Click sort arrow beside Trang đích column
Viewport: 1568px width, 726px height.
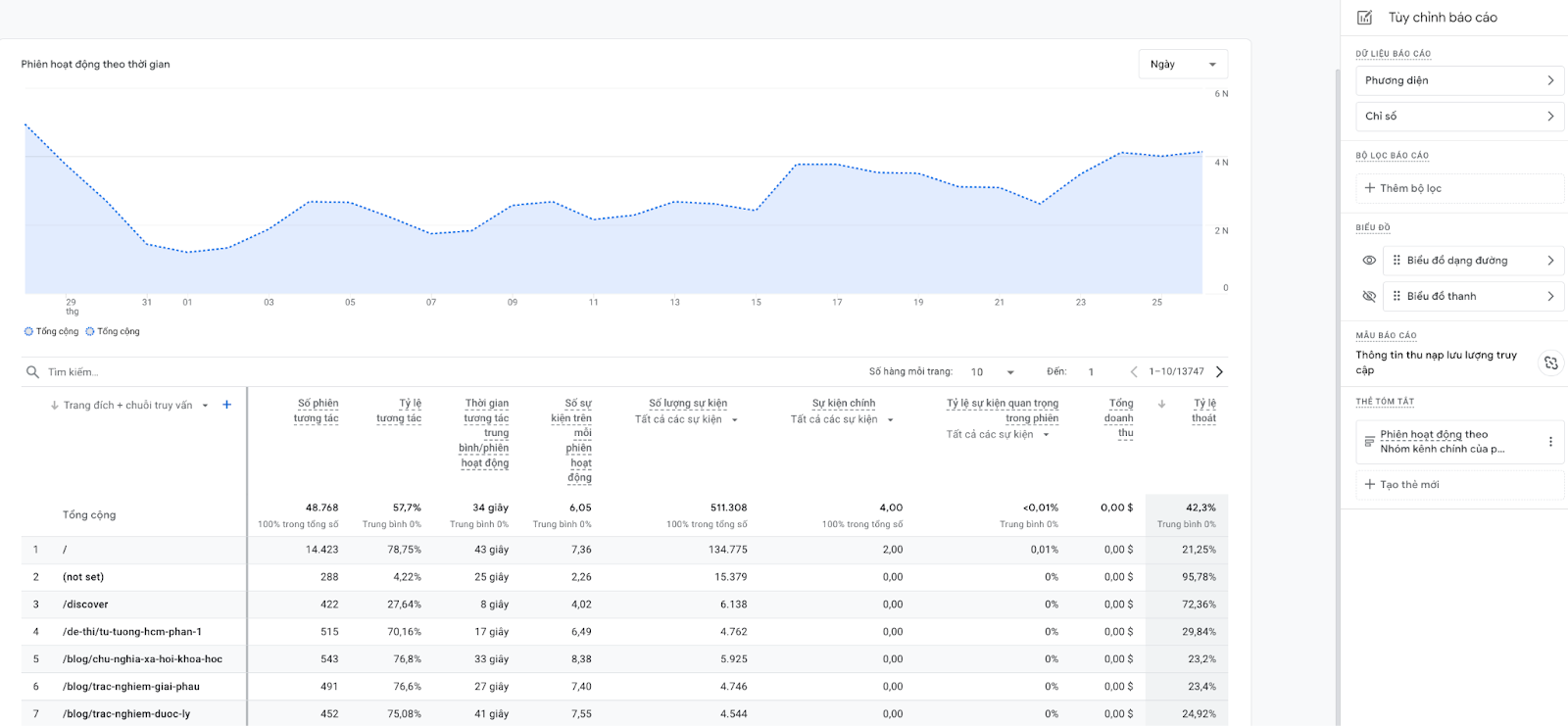pyautogui.click(x=55, y=406)
